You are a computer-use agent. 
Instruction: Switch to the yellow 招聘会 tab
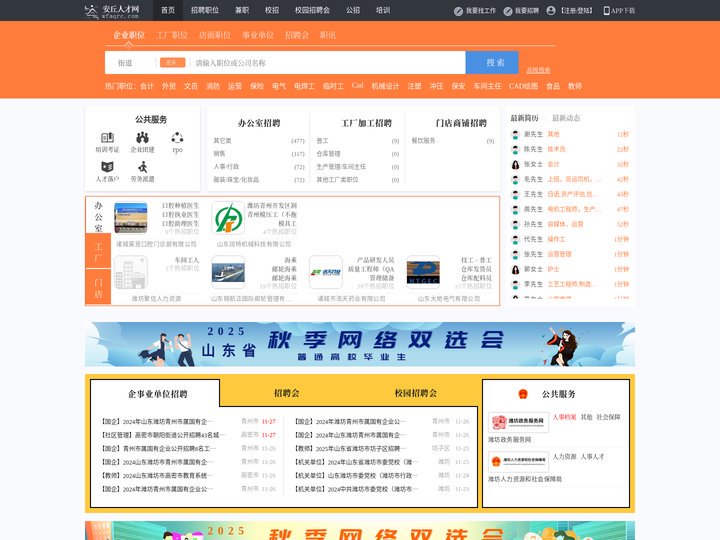[x=287, y=393]
